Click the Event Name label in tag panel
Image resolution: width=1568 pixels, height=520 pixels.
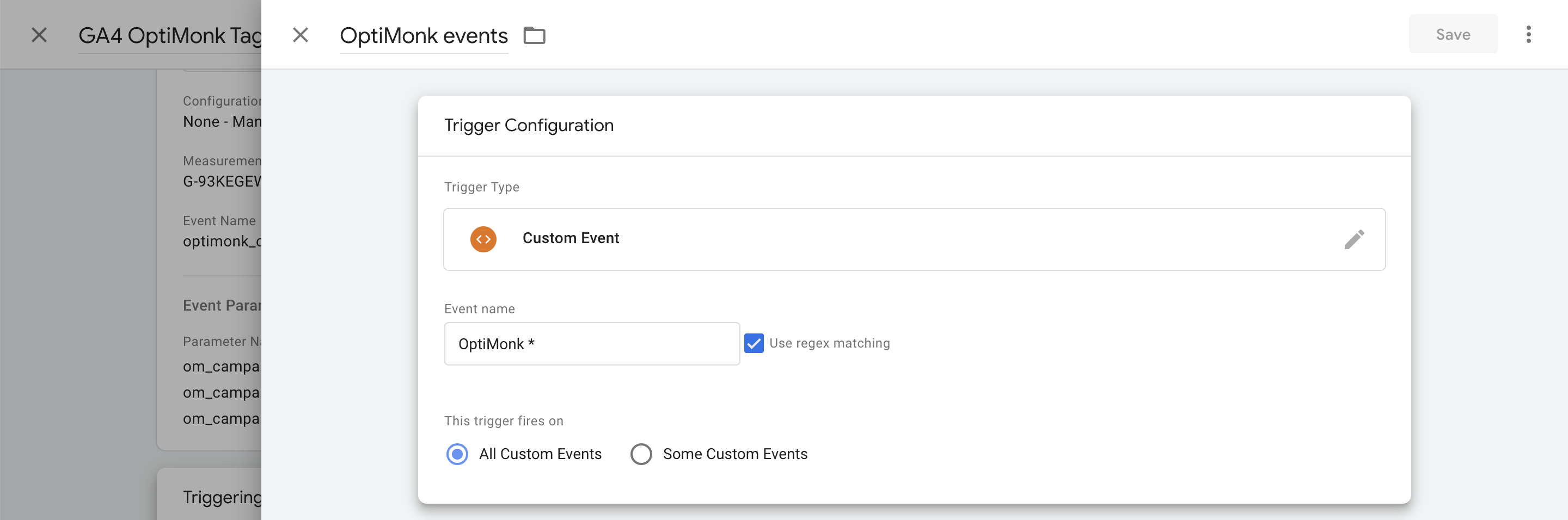pyautogui.click(x=219, y=221)
